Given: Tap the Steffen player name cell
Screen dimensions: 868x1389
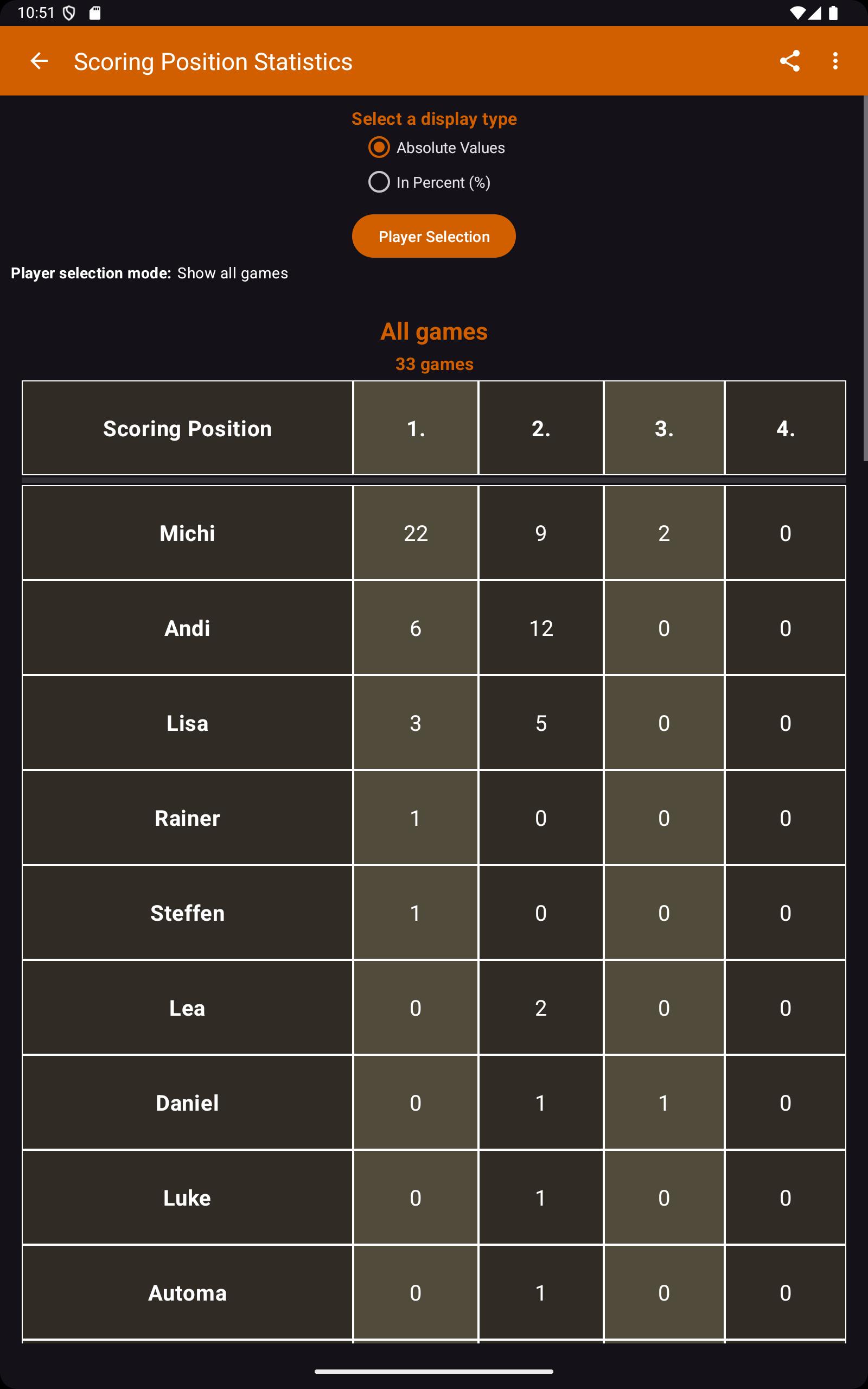Looking at the screenshot, I should (x=187, y=913).
